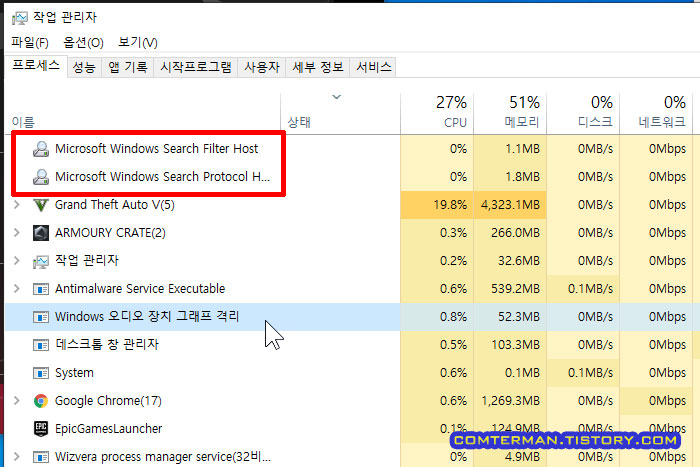Image resolution: width=700 pixels, height=467 pixels.
Task: Sort by the 이름 column header
Action: [143, 113]
